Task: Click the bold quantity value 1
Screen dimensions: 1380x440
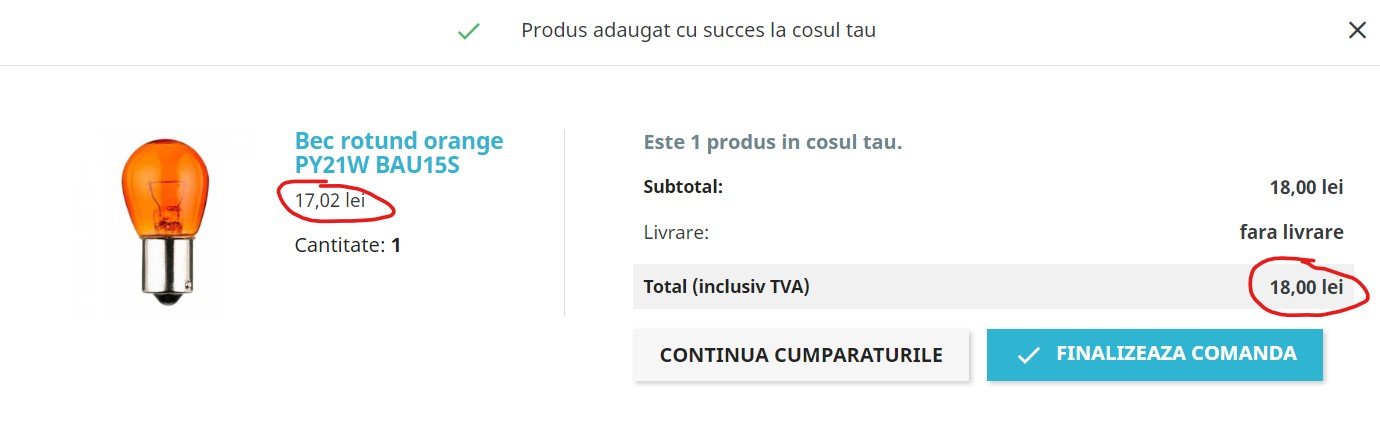Action: pyautogui.click(x=396, y=245)
